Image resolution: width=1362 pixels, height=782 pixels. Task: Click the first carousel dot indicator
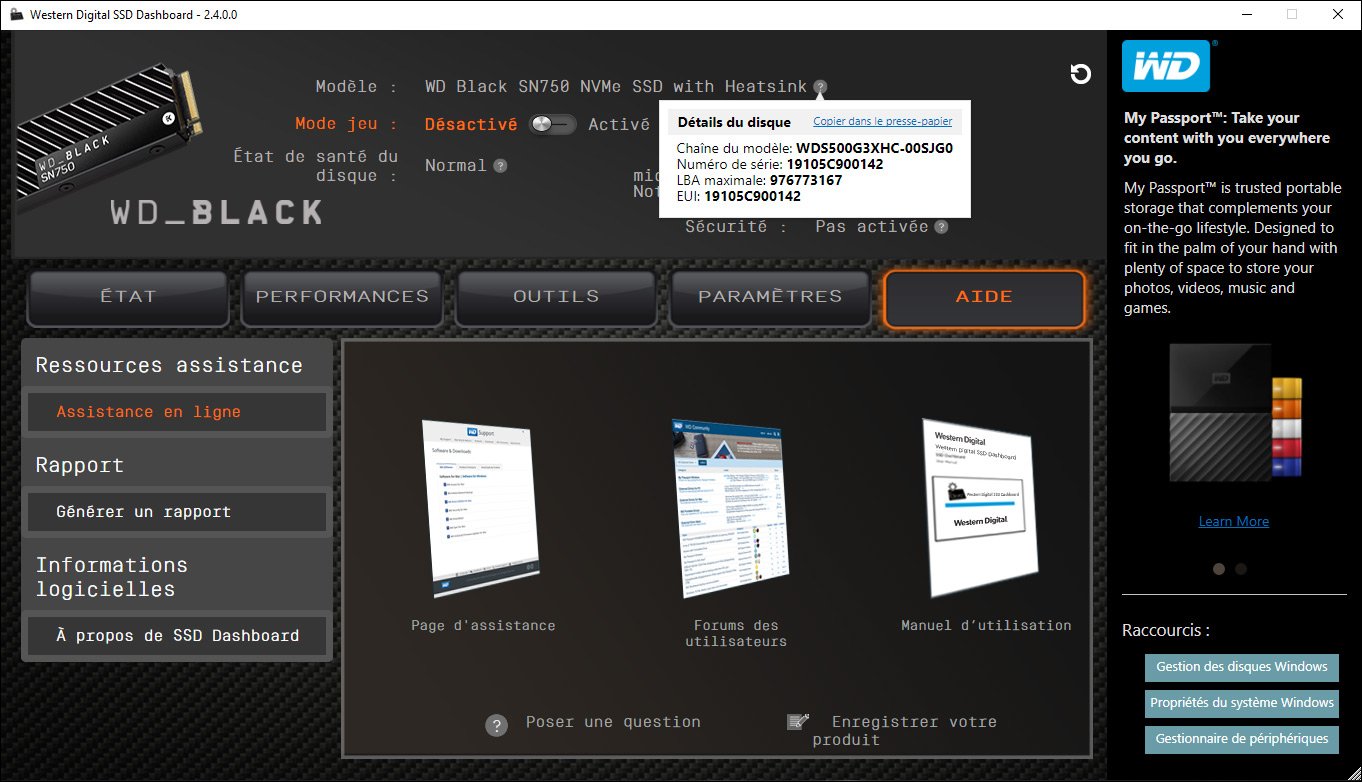(1219, 569)
